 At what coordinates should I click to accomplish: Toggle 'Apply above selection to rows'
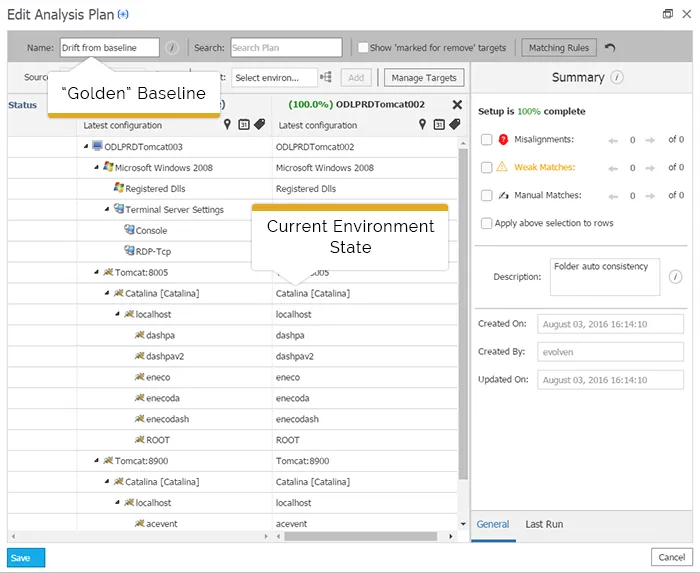coord(486,223)
